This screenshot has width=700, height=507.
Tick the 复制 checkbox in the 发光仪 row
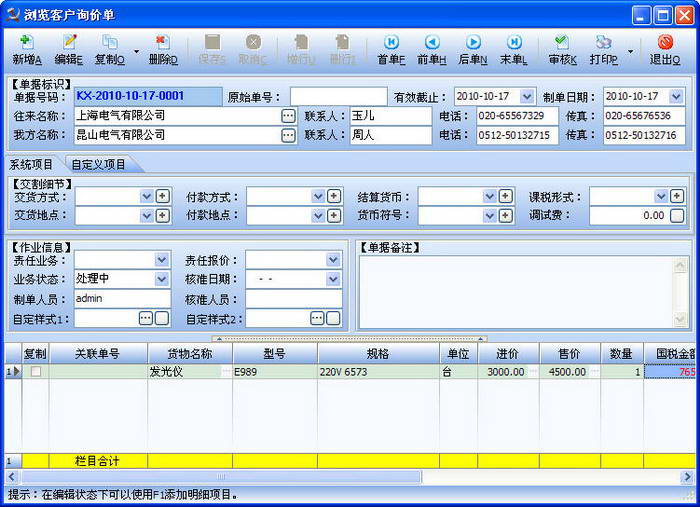pos(36,371)
